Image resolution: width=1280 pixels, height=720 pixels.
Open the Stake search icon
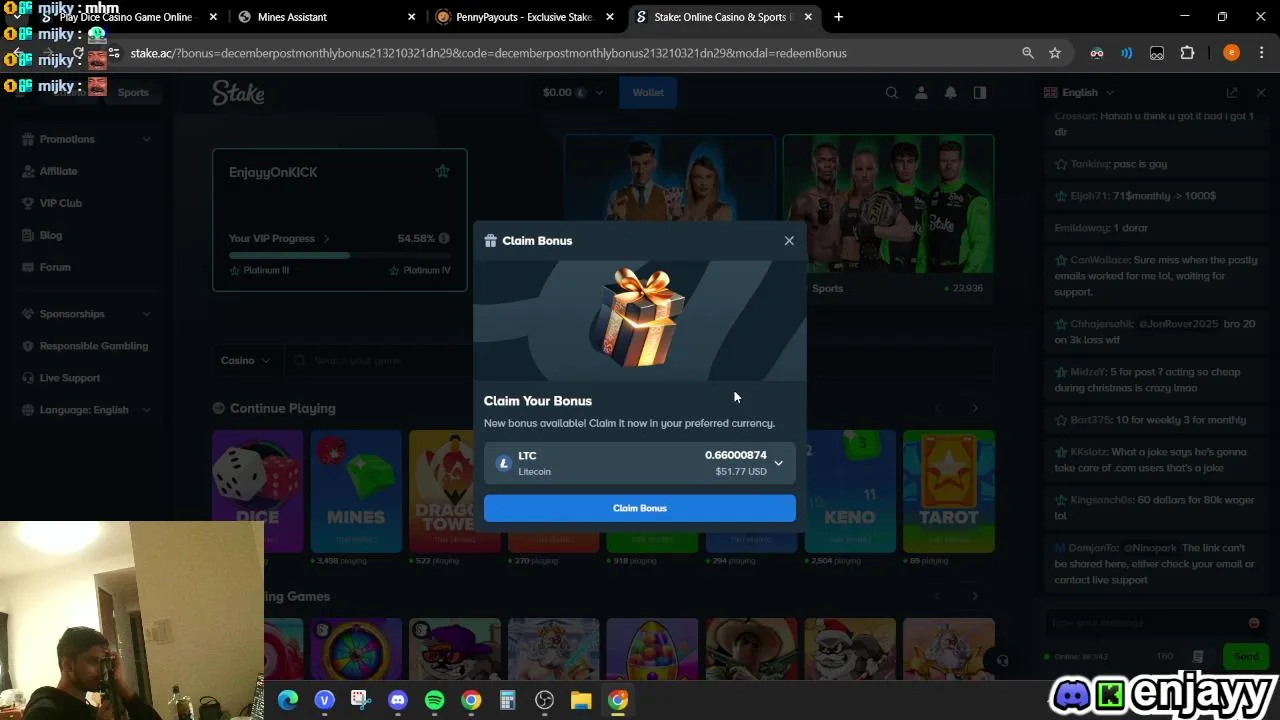891,93
